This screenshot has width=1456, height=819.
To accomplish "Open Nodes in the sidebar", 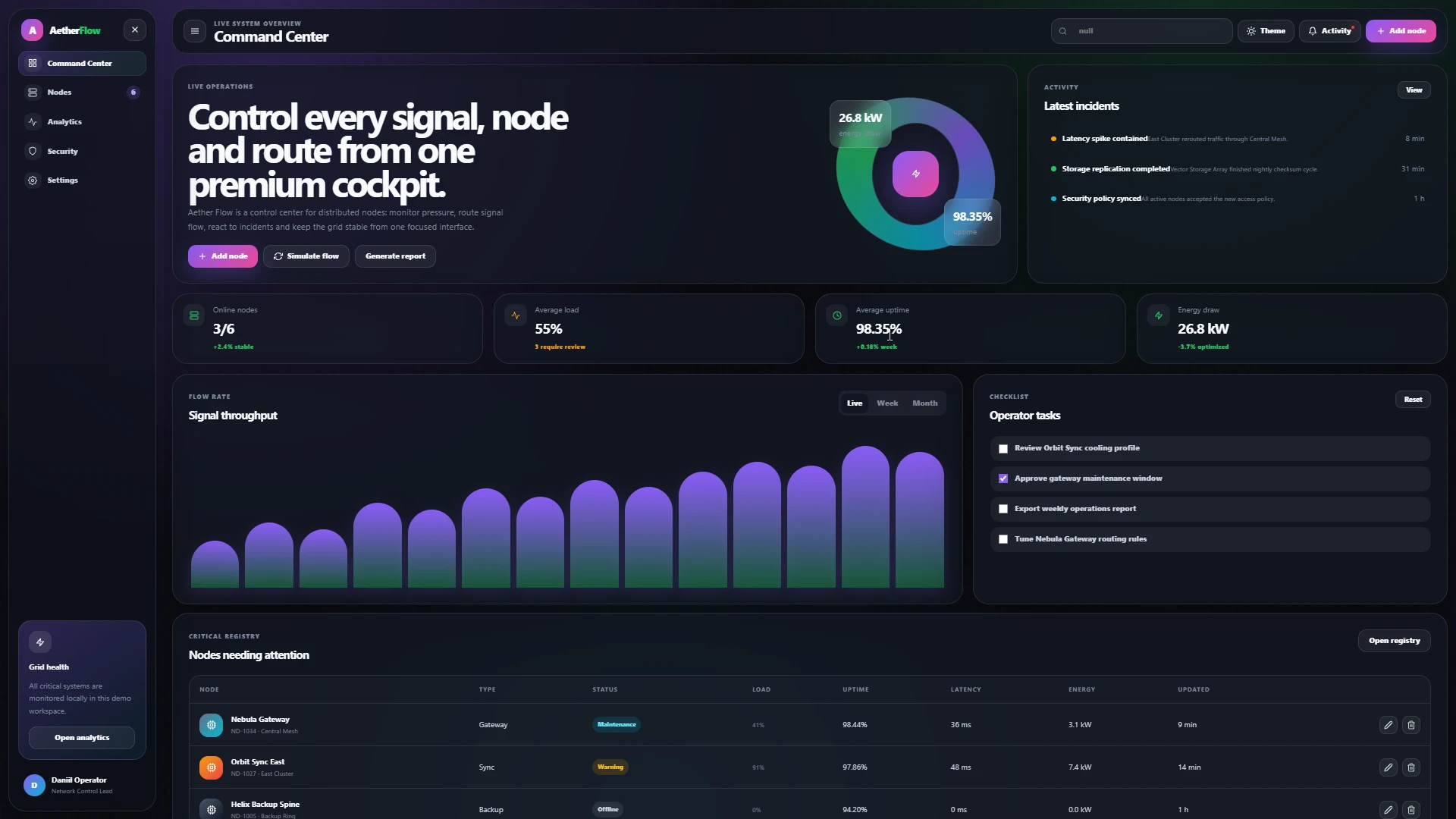I will 82,93.
